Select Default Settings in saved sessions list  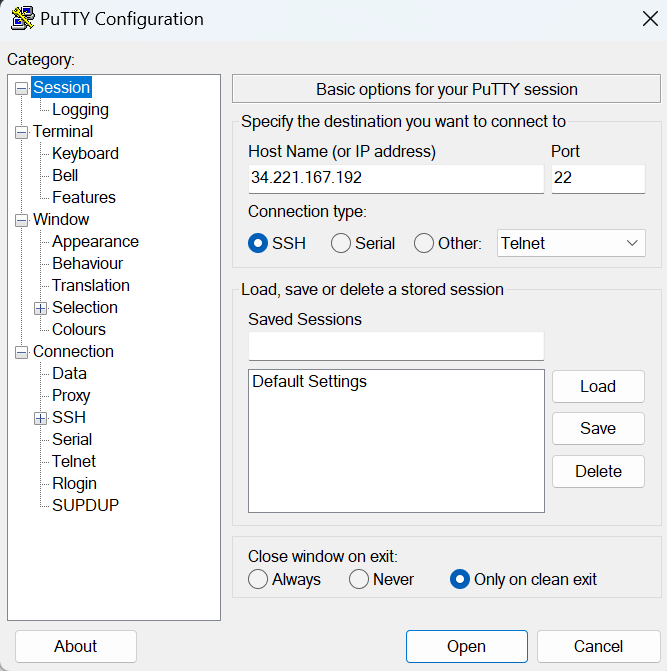pos(310,382)
